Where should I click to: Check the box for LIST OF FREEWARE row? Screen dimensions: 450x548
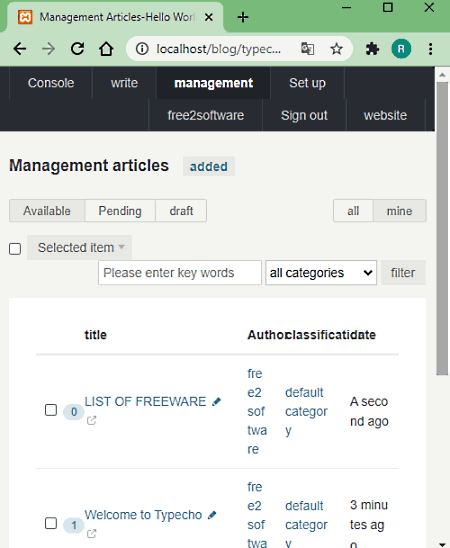(51, 410)
